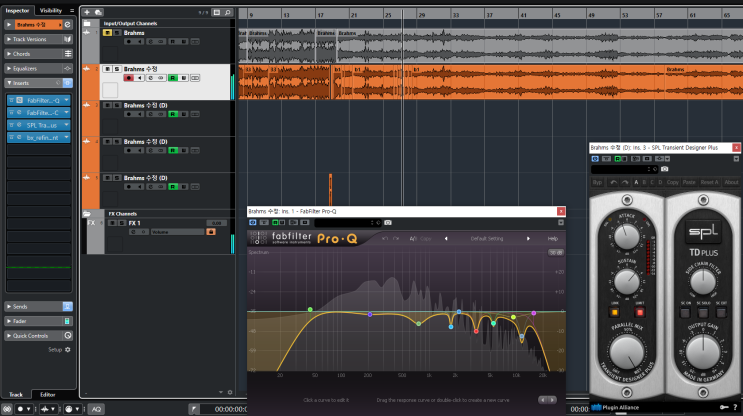This screenshot has height=416, width=743.
Task: Bypass all inserts in Inserts header
Action: (67, 83)
